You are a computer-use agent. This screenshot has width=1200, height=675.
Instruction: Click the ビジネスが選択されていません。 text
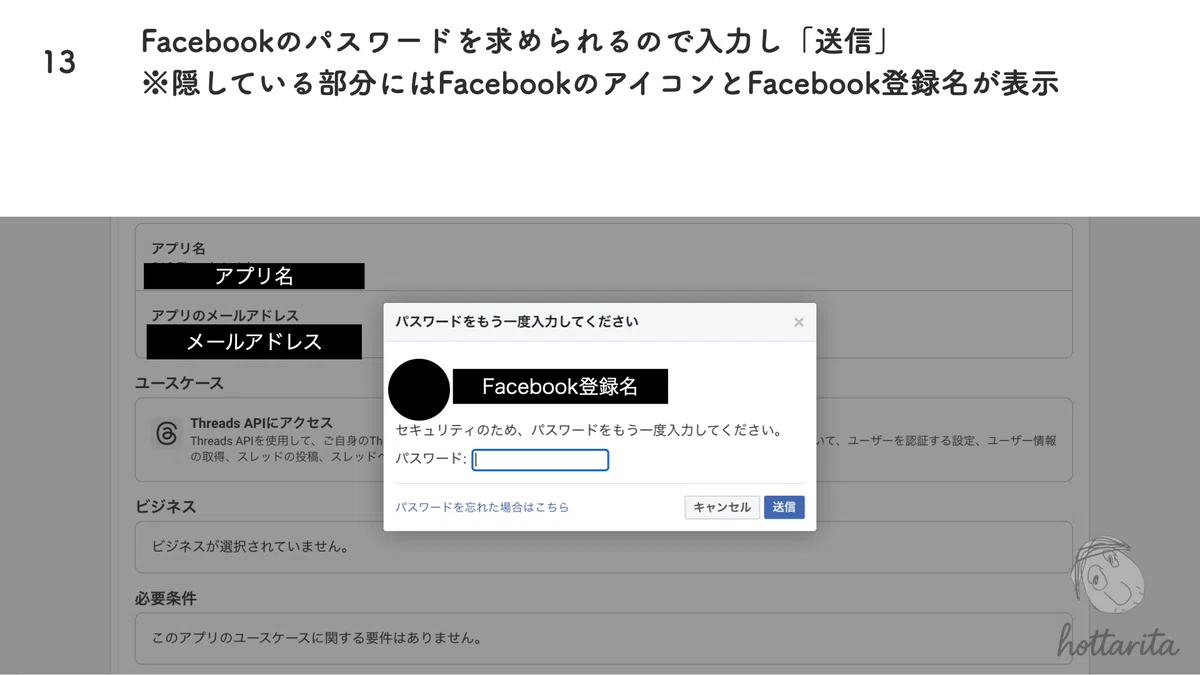point(250,547)
